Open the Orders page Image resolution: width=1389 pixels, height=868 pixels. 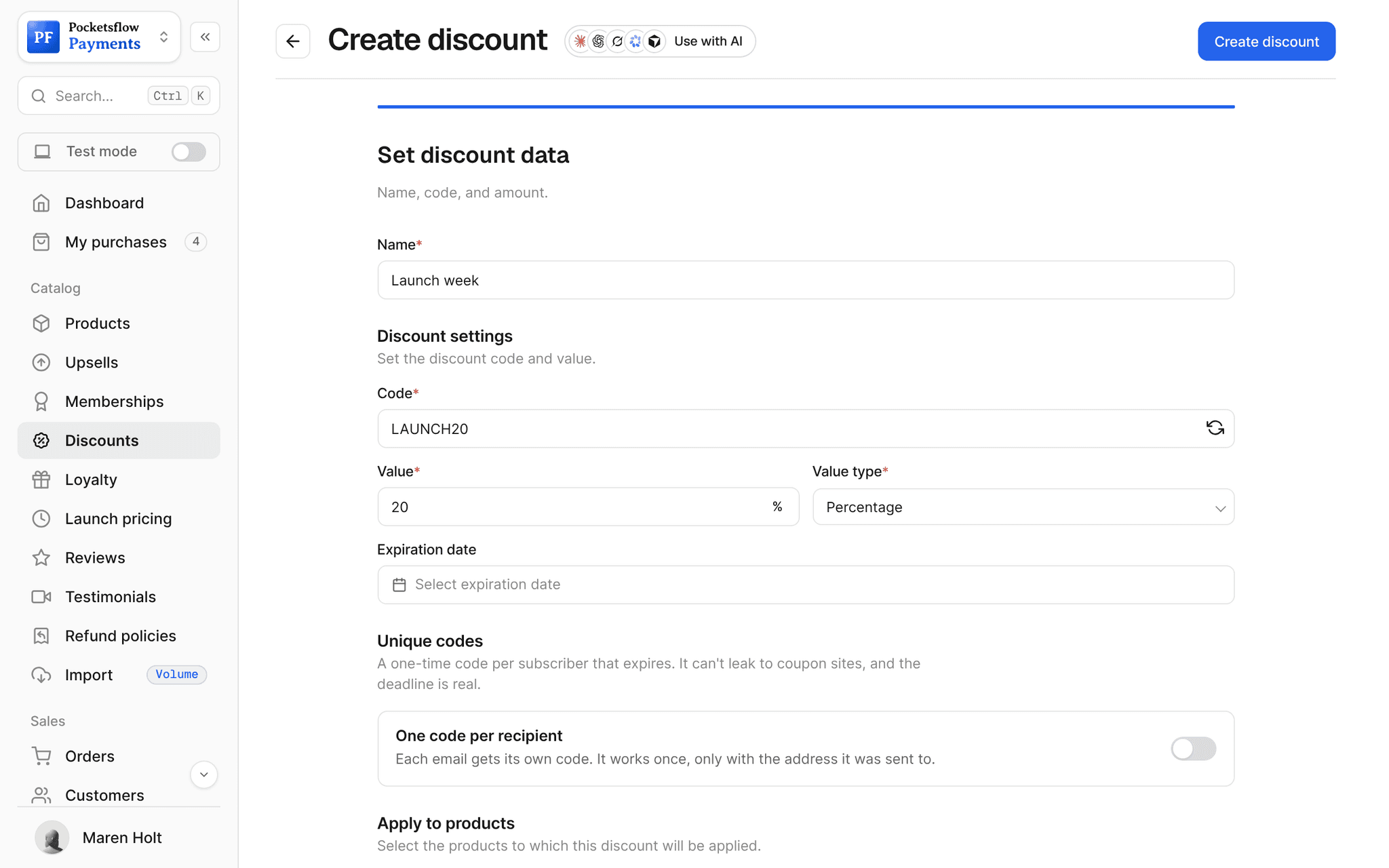[119, 756]
